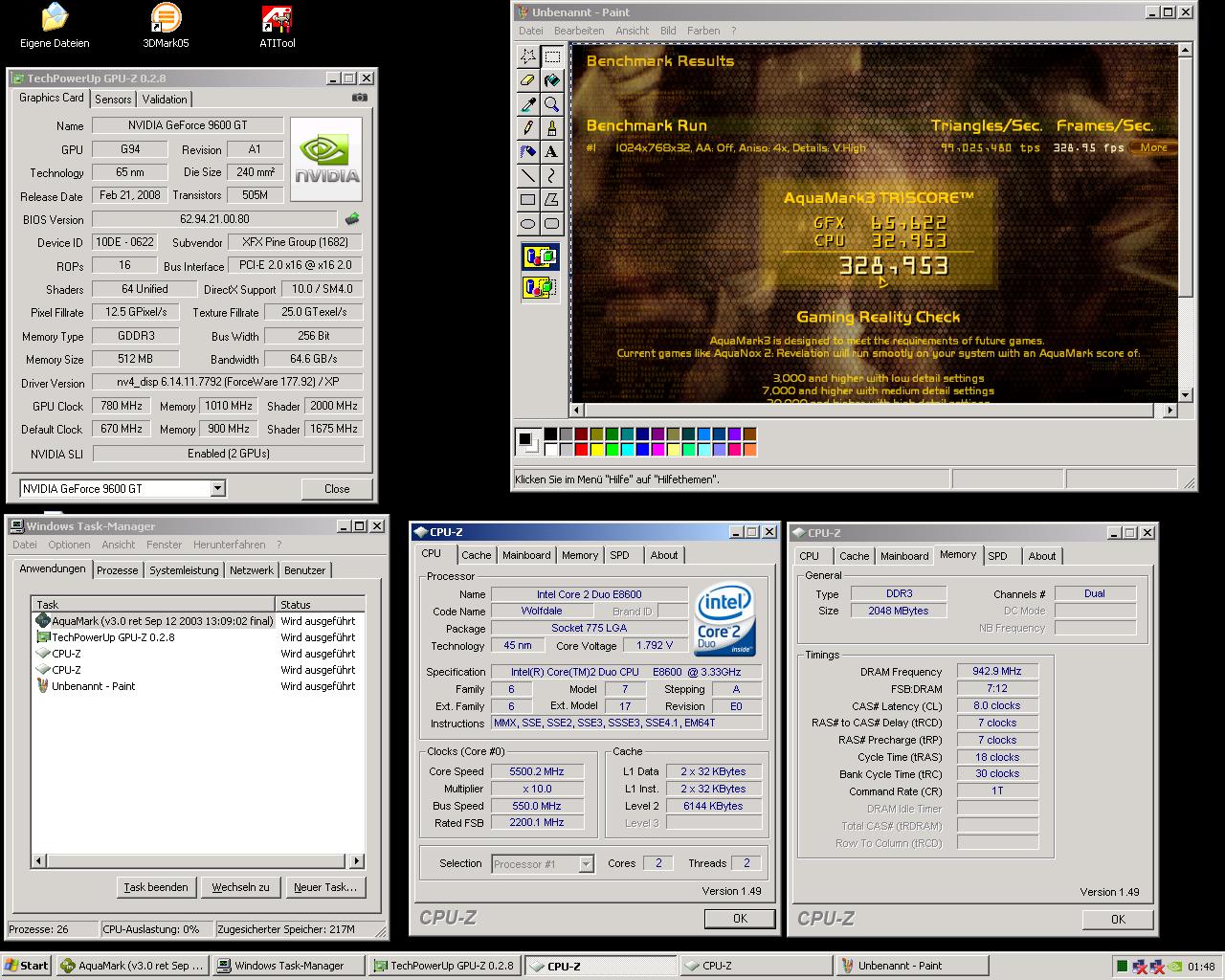This screenshot has height=980, width=1225.
Task: Pick the yellow color swatch in Paint
Action: 596,449
